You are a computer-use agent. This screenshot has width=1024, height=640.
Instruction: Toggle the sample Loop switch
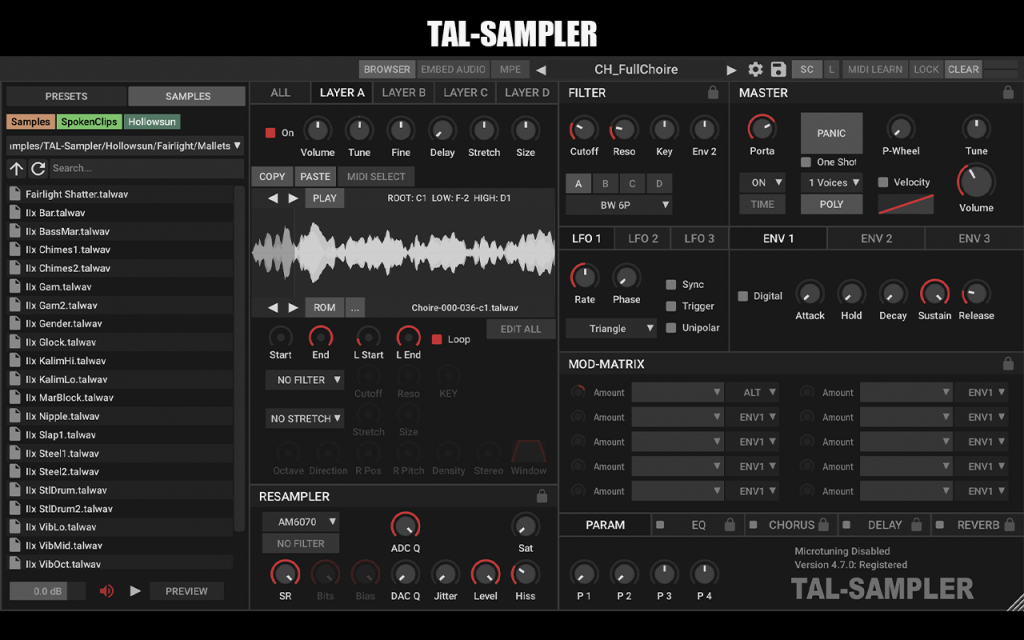click(437, 339)
